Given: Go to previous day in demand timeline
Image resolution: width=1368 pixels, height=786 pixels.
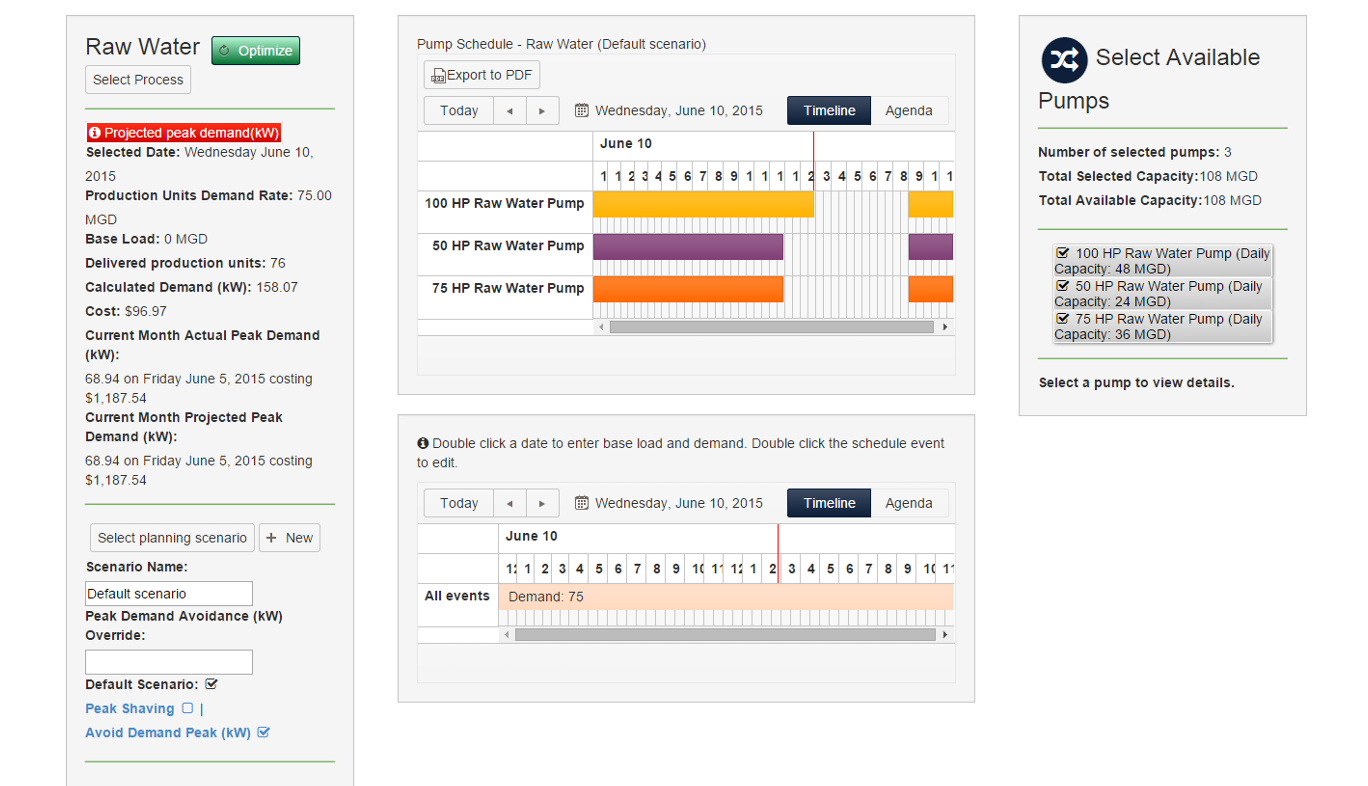Looking at the screenshot, I should (x=510, y=503).
